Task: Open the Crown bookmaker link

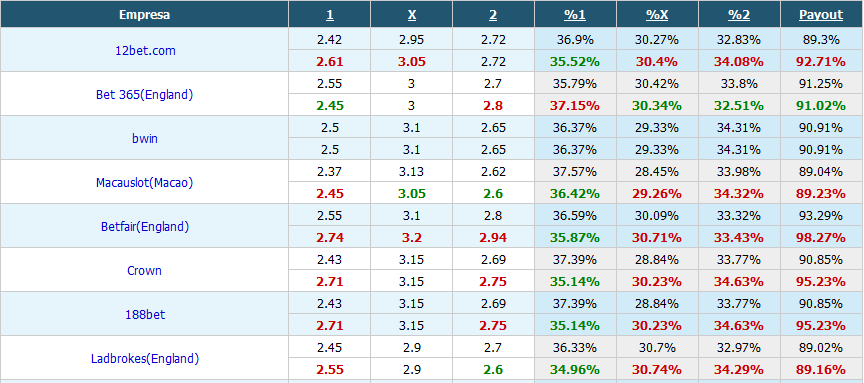Action: coord(144,271)
